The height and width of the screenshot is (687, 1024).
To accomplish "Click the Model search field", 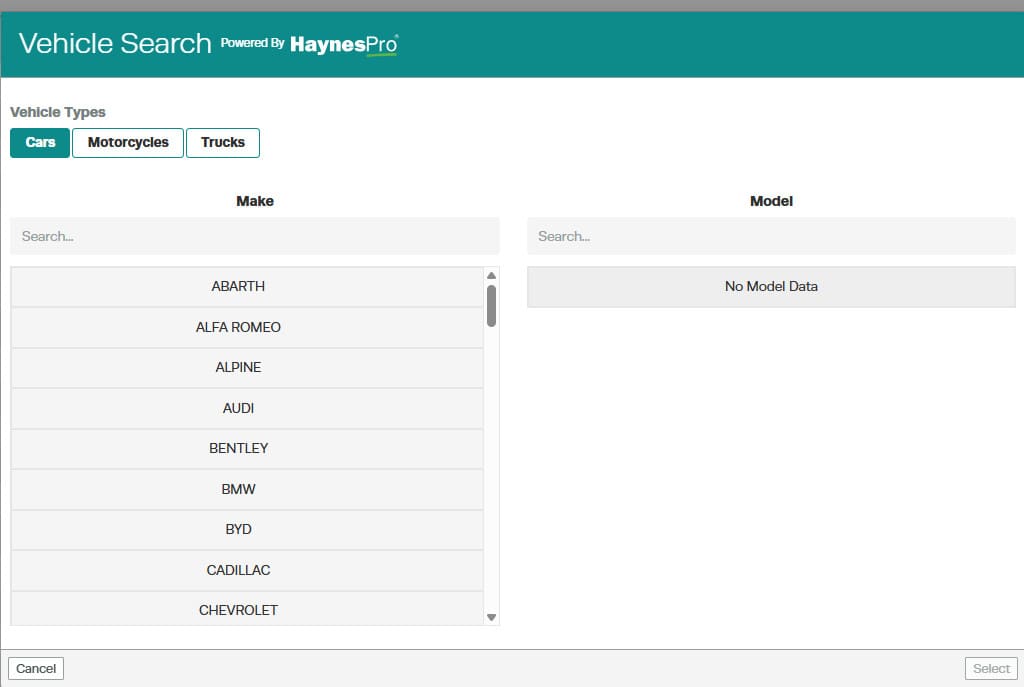I will tap(771, 236).
